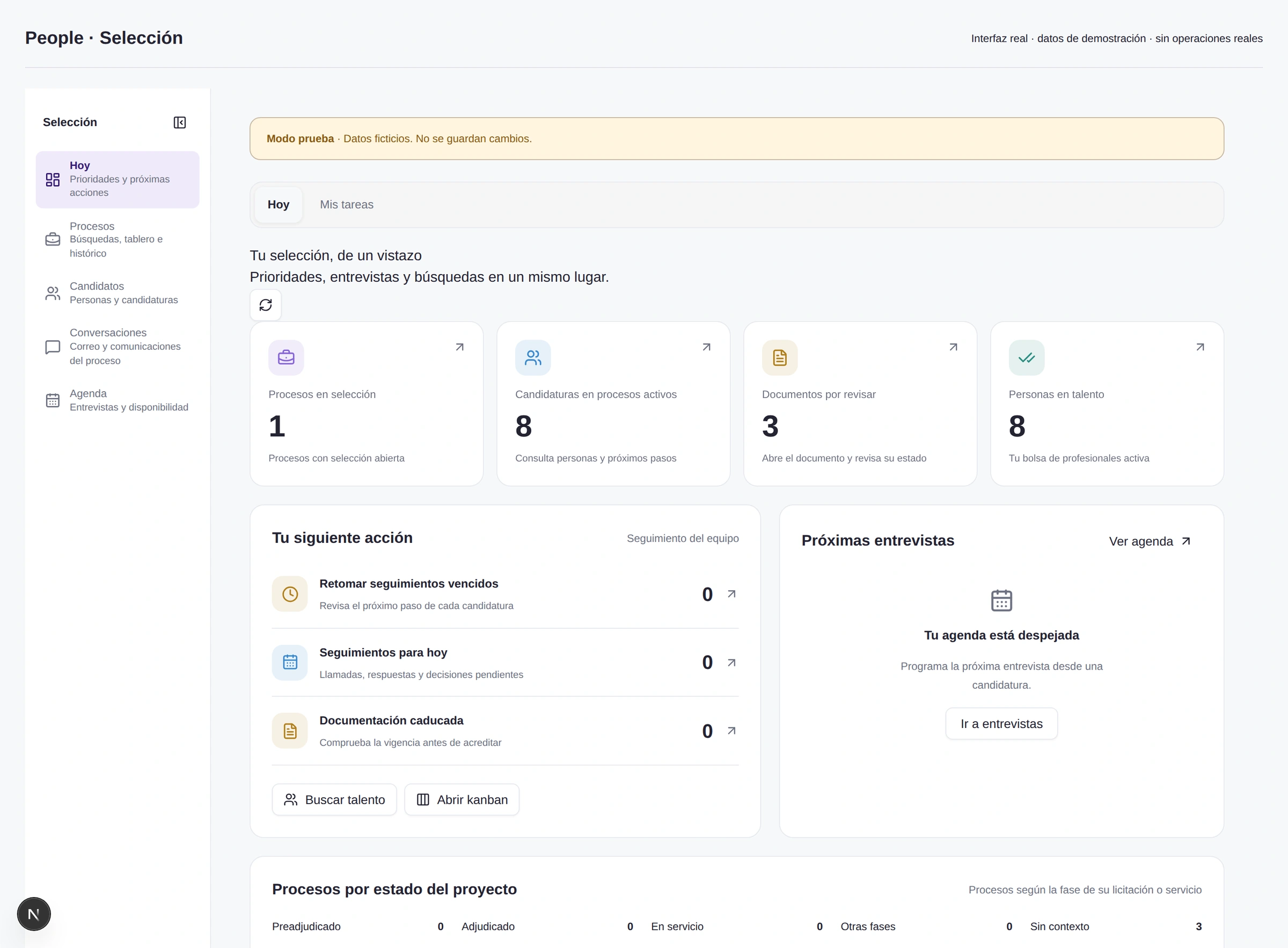Image resolution: width=1288 pixels, height=948 pixels.
Task: Open arrow on Candidaturas en procesos activos card
Action: [706, 347]
